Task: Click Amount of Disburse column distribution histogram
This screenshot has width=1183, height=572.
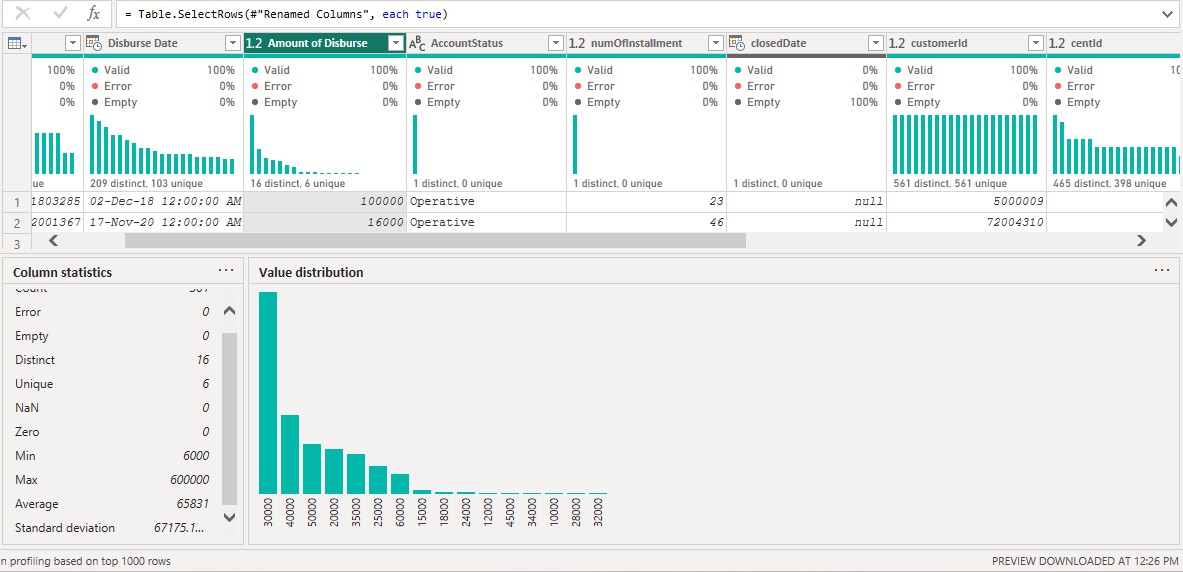Action: [x=324, y=145]
